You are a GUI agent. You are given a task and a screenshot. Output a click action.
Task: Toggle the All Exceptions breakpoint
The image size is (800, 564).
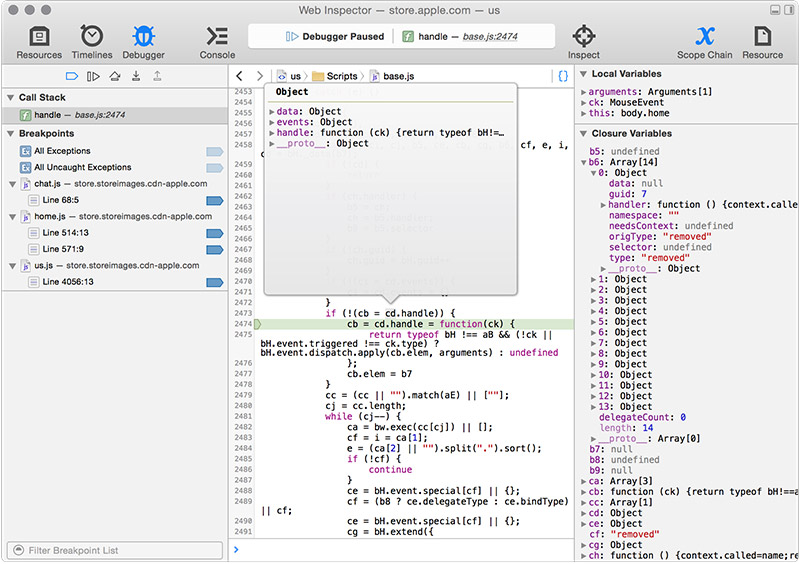215,152
